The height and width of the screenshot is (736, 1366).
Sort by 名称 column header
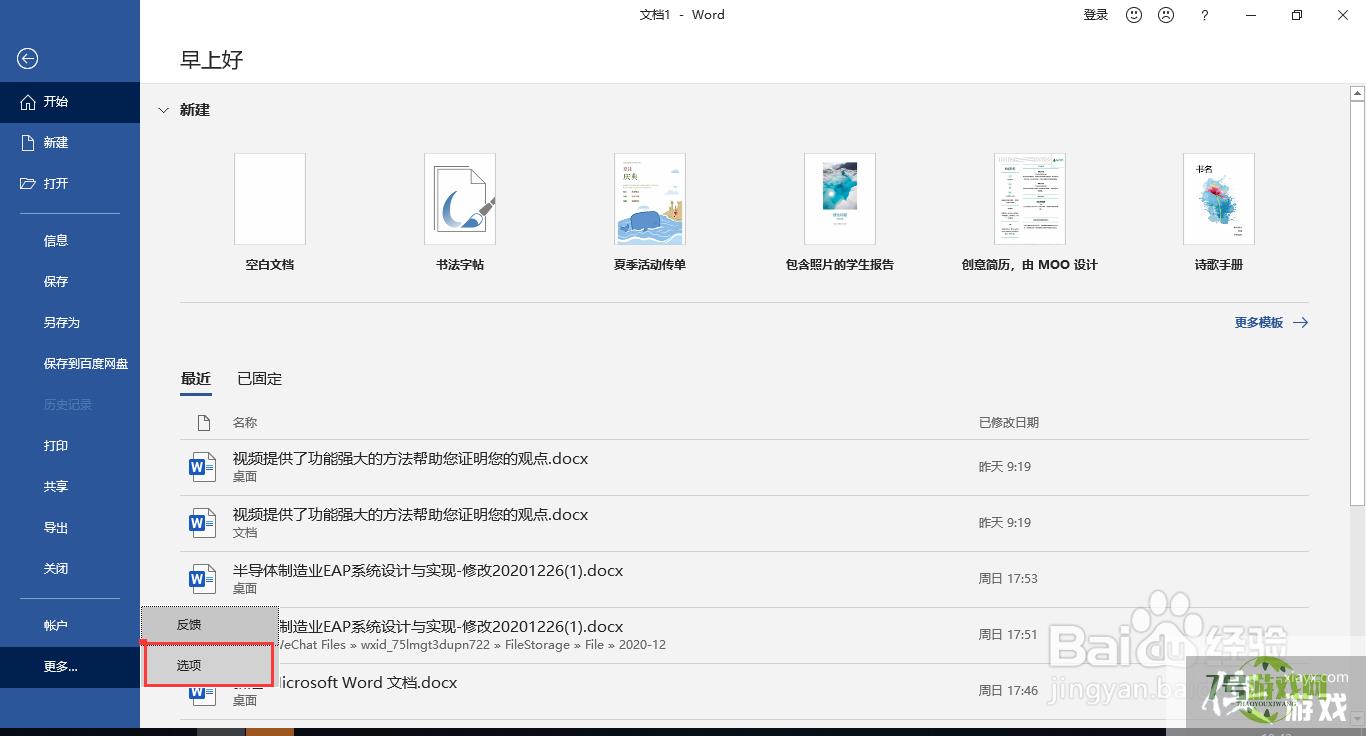click(x=245, y=423)
